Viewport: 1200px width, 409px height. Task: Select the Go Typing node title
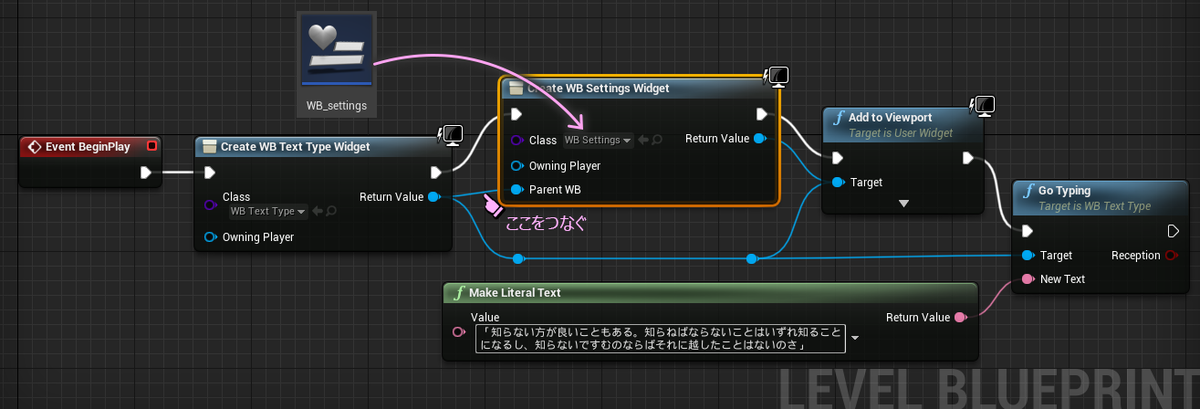coord(1065,190)
